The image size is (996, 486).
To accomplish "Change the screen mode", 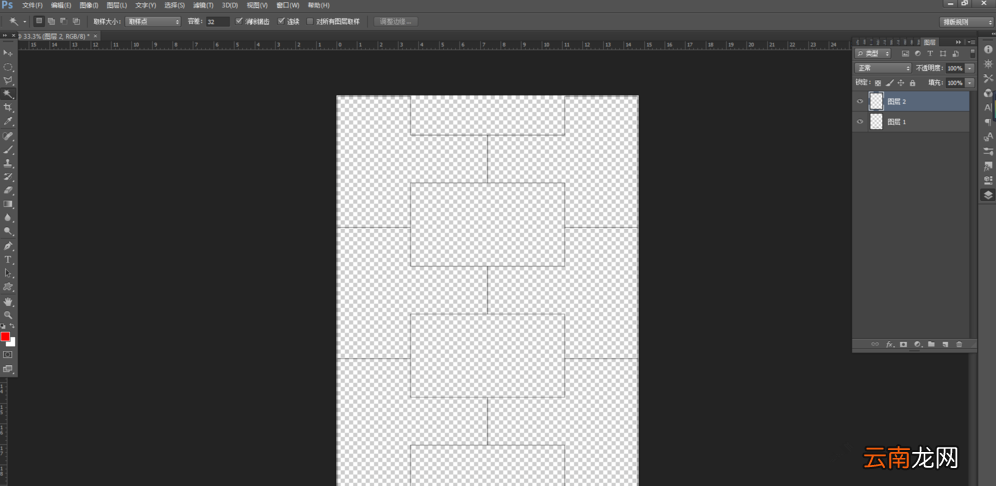I will tap(8, 368).
